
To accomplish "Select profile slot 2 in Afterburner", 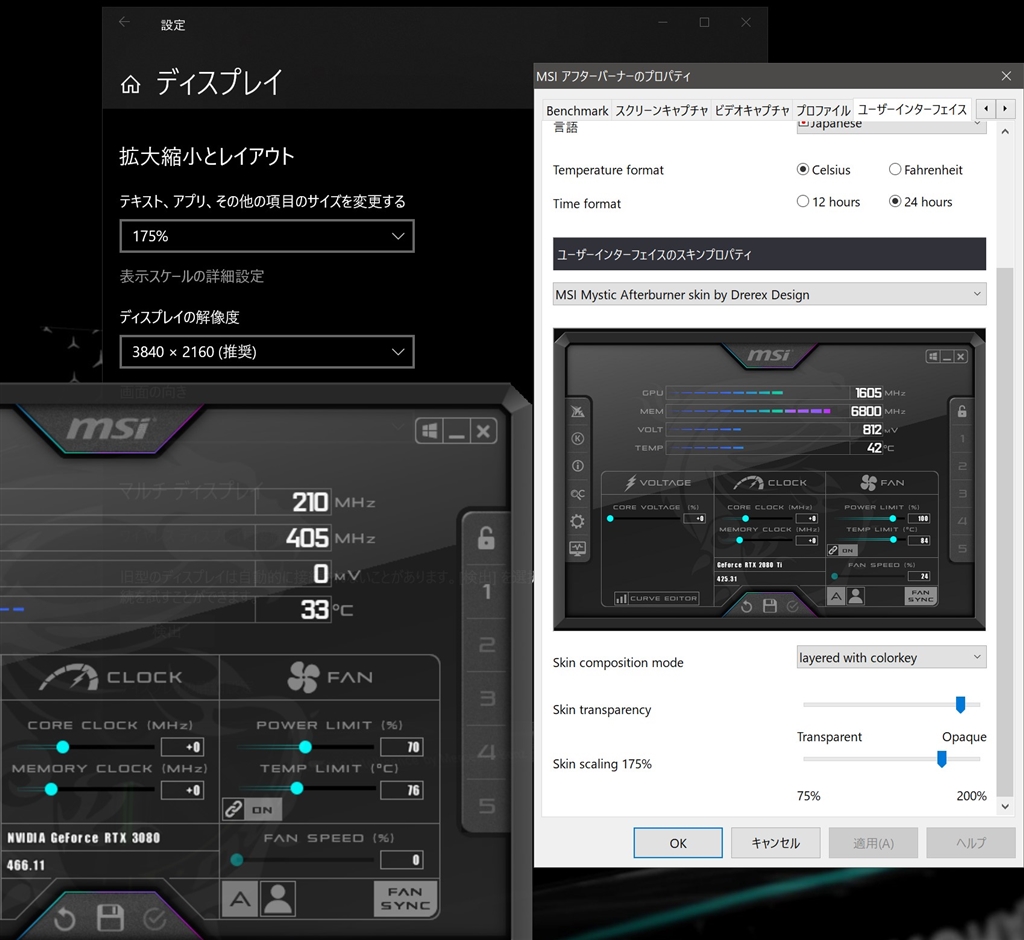I will [x=487, y=645].
